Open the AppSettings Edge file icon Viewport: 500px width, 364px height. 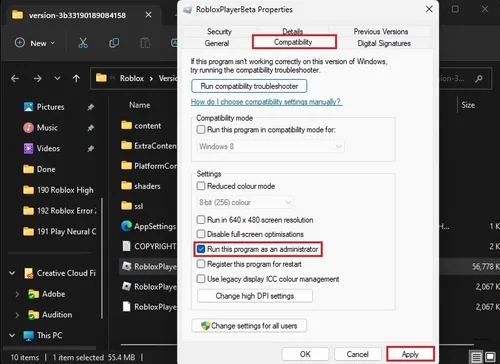[126, 226]
